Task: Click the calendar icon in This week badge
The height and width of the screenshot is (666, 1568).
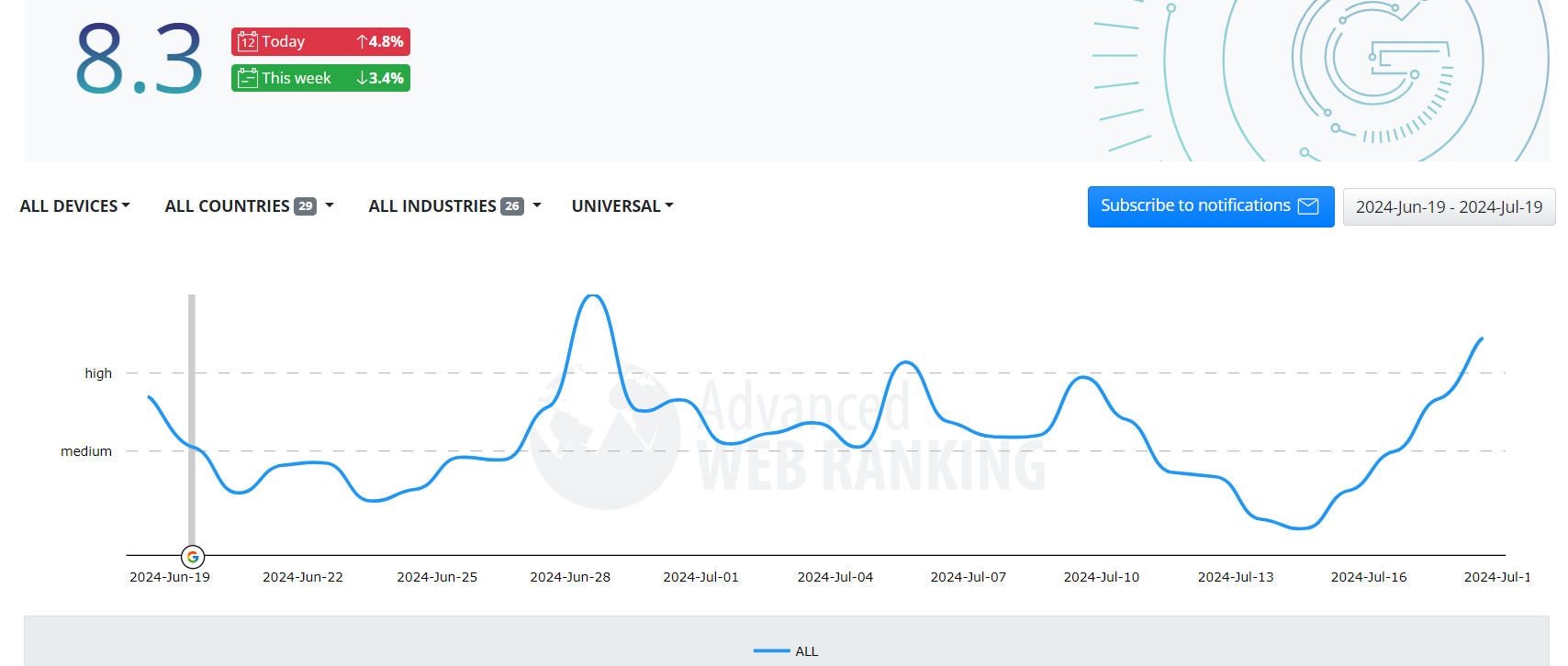Action: (x=248, y=78)
